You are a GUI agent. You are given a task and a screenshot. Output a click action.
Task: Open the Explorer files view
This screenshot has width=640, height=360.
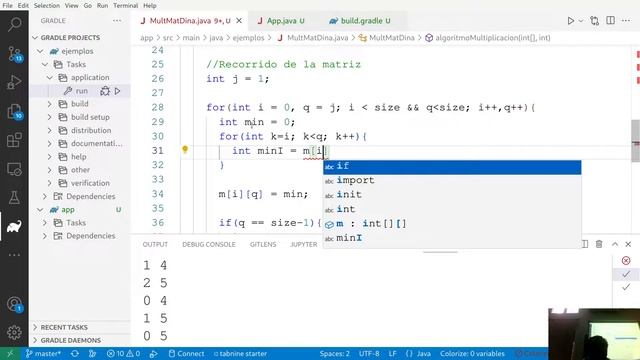pos(14,111)
